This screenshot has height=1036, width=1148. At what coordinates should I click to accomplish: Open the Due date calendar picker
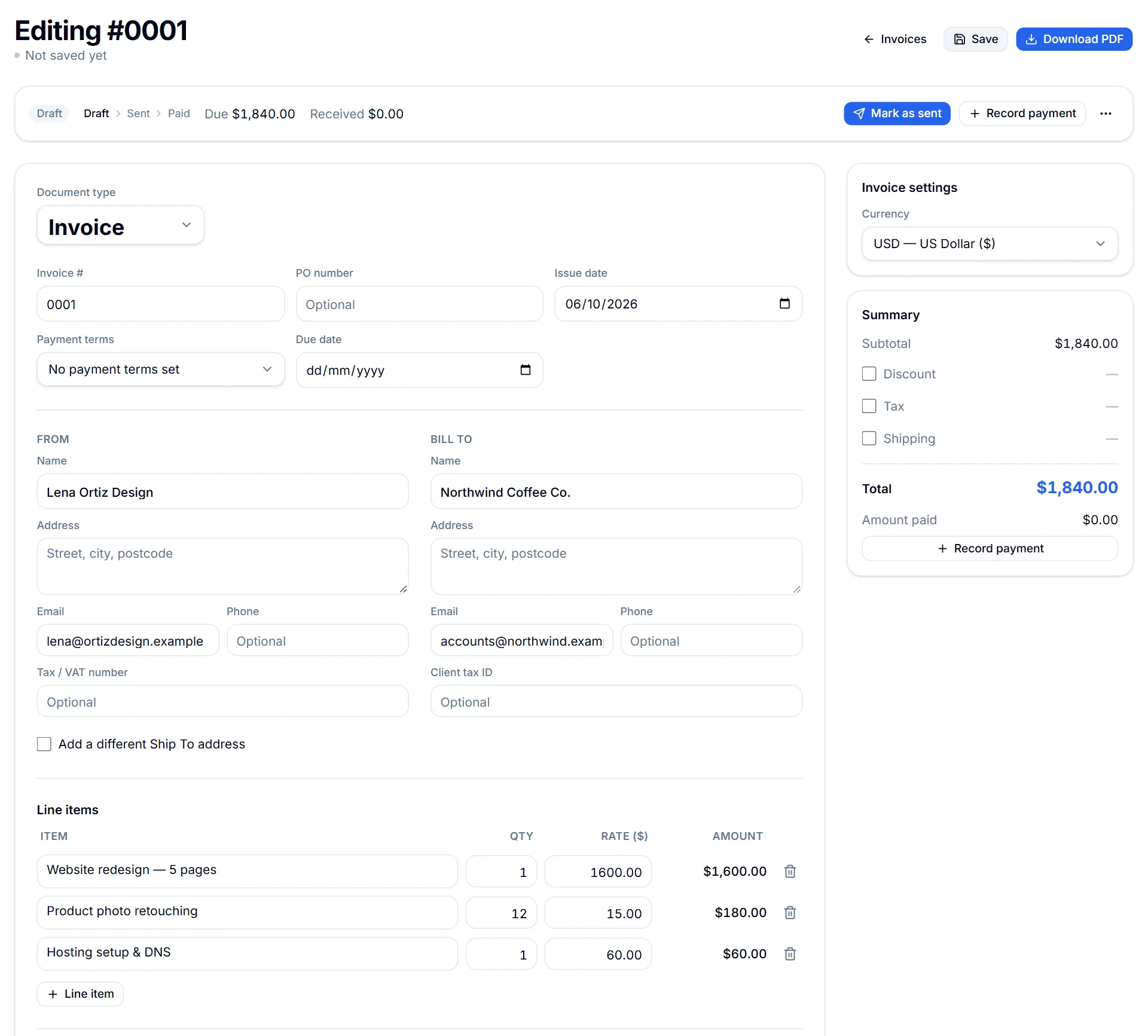pos(525,370)
